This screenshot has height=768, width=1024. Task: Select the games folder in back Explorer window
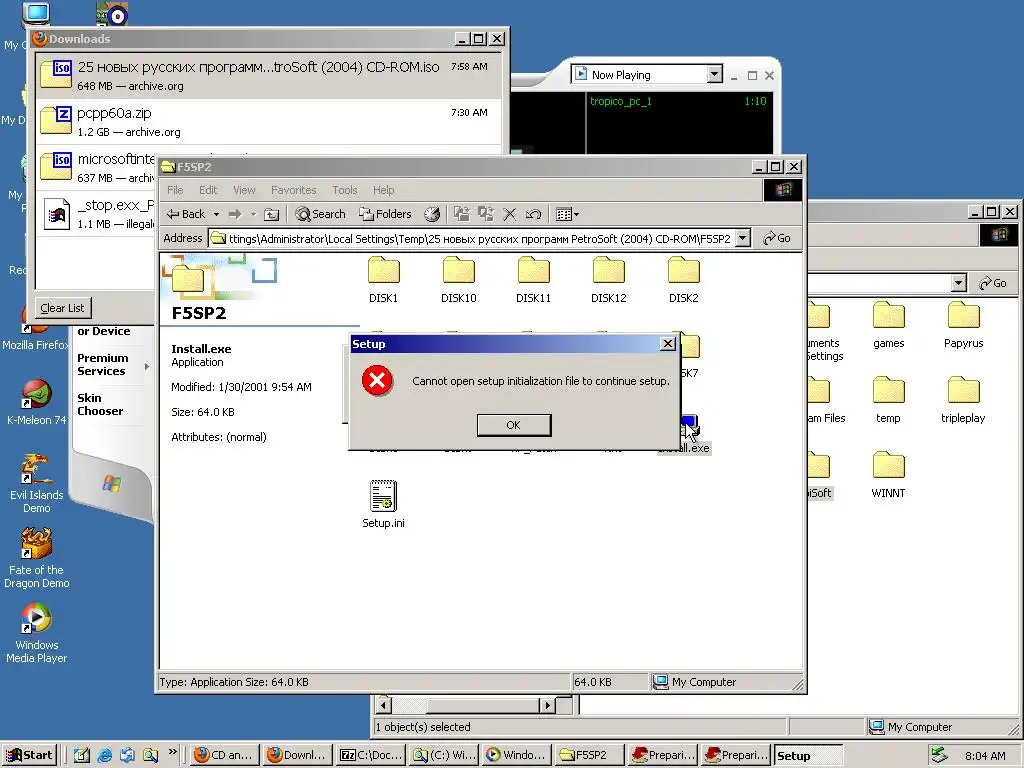889,325
